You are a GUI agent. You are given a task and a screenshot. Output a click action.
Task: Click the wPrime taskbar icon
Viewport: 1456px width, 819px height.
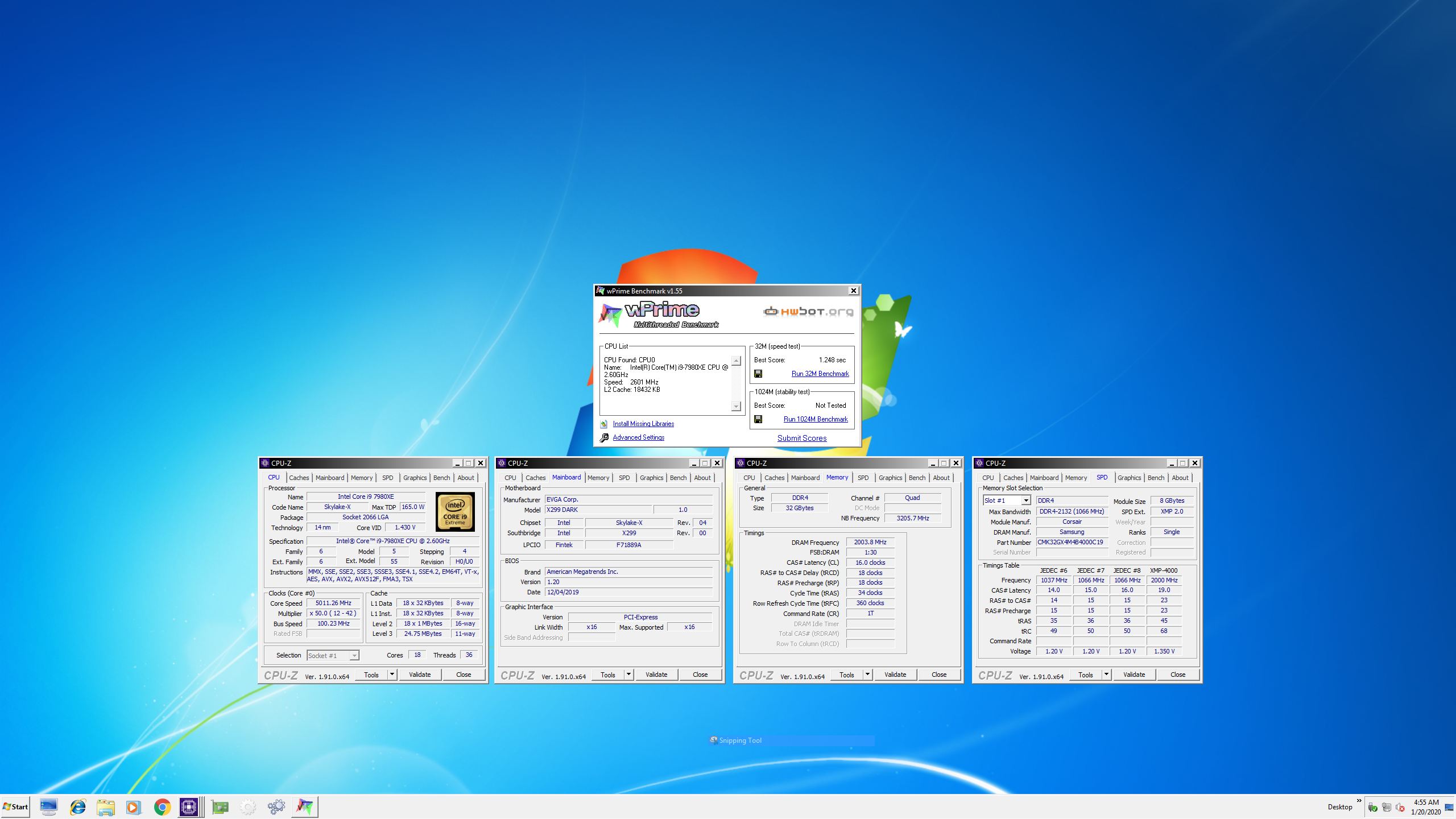(304, 806)
